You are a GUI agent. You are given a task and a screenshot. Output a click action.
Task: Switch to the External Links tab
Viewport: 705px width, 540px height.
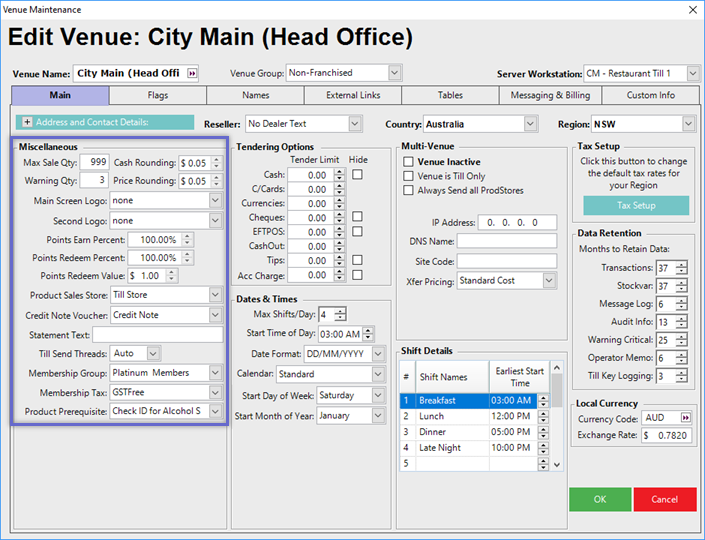tap(353, 95)
